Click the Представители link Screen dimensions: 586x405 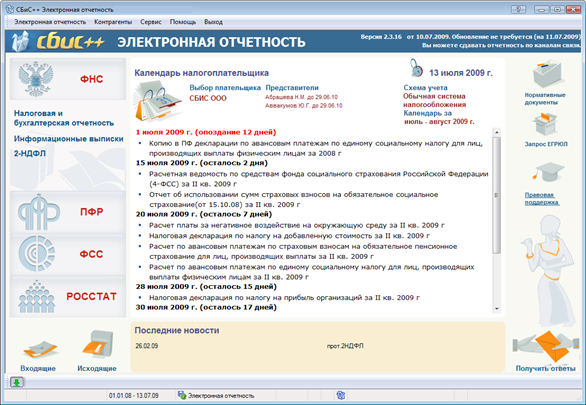pyautogui.click(x=292, y=88)
